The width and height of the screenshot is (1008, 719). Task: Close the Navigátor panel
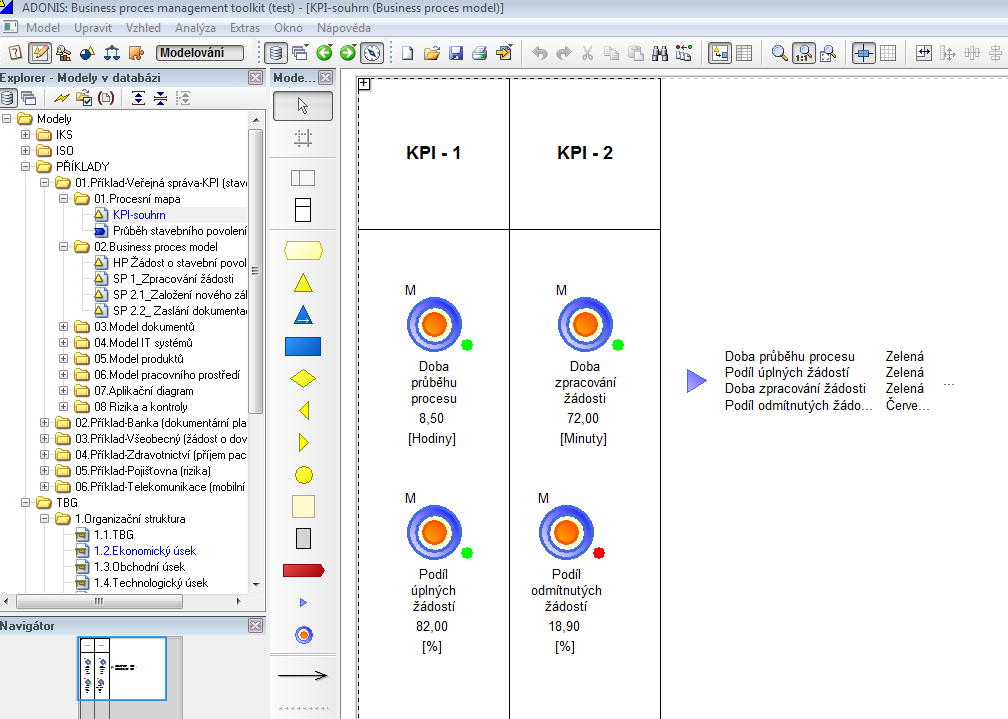point(256,626)
